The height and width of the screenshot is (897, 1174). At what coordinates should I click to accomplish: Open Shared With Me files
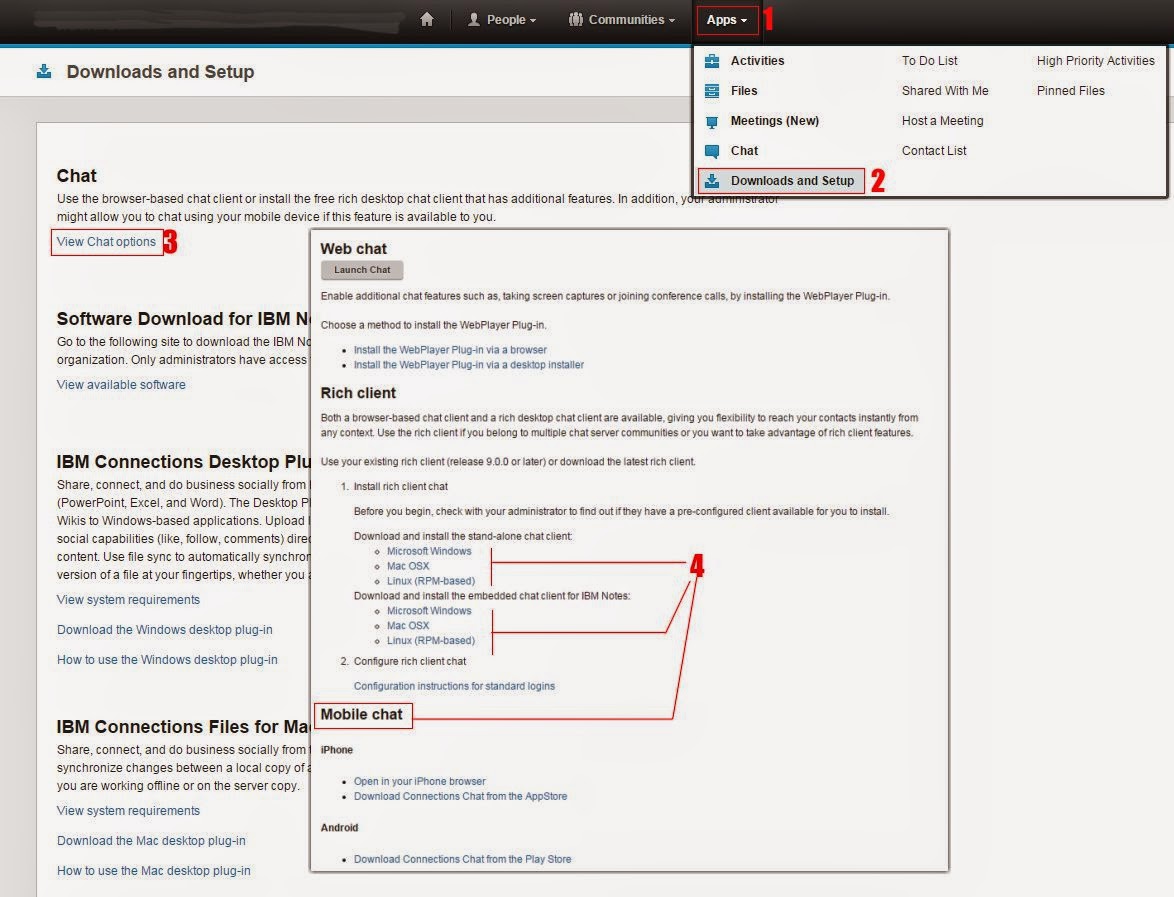945,91
